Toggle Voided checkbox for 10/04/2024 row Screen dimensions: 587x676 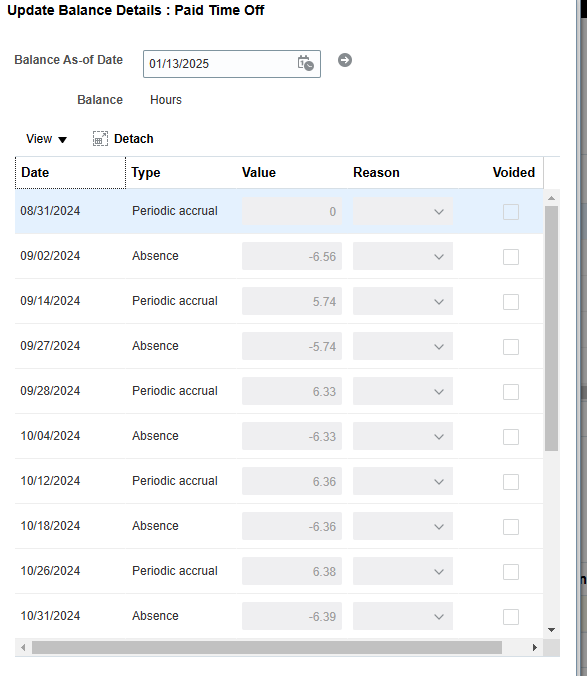[511, 437]
